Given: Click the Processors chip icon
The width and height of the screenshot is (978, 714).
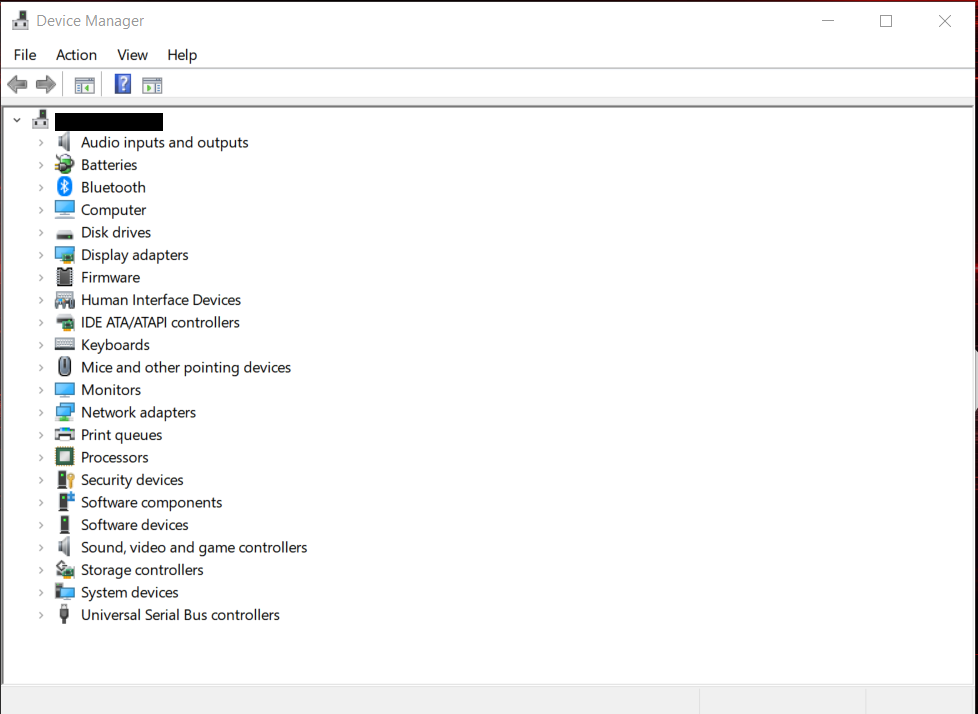Looking at the screenshot, I should point(64,457).
